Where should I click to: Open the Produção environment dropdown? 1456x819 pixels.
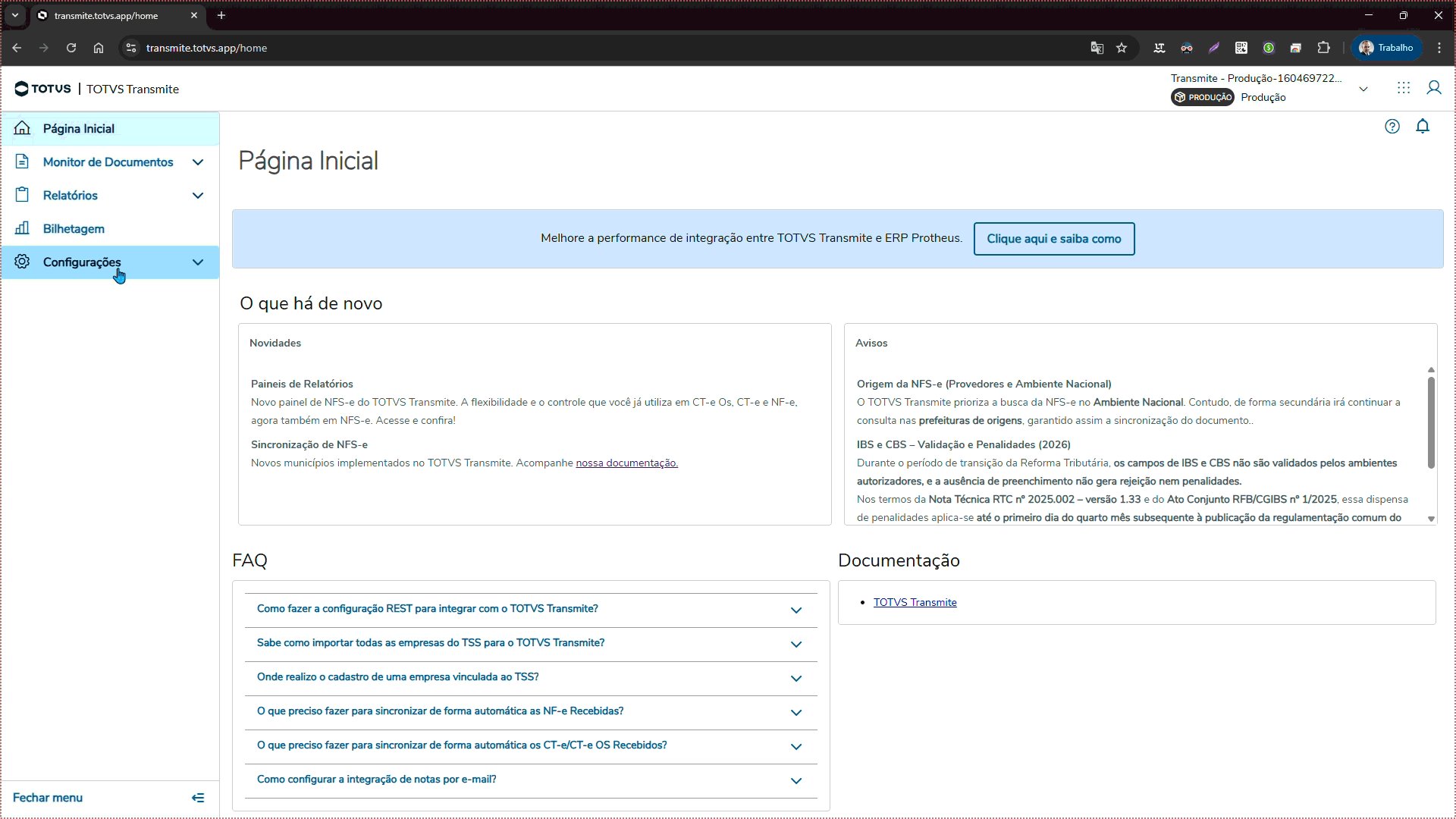tap(1363, 89)
